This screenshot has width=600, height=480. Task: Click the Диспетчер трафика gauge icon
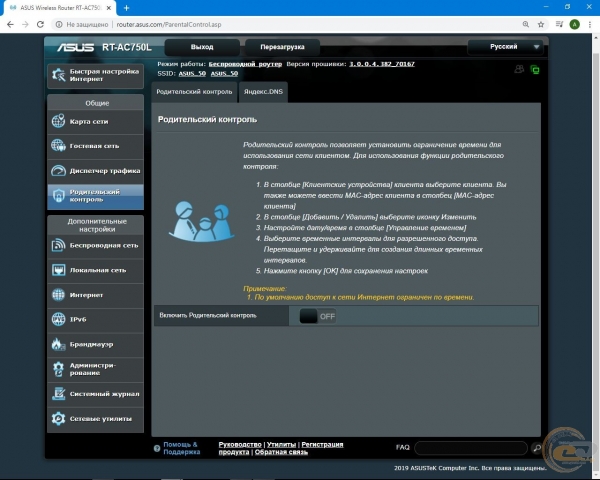tap(58, 171)
